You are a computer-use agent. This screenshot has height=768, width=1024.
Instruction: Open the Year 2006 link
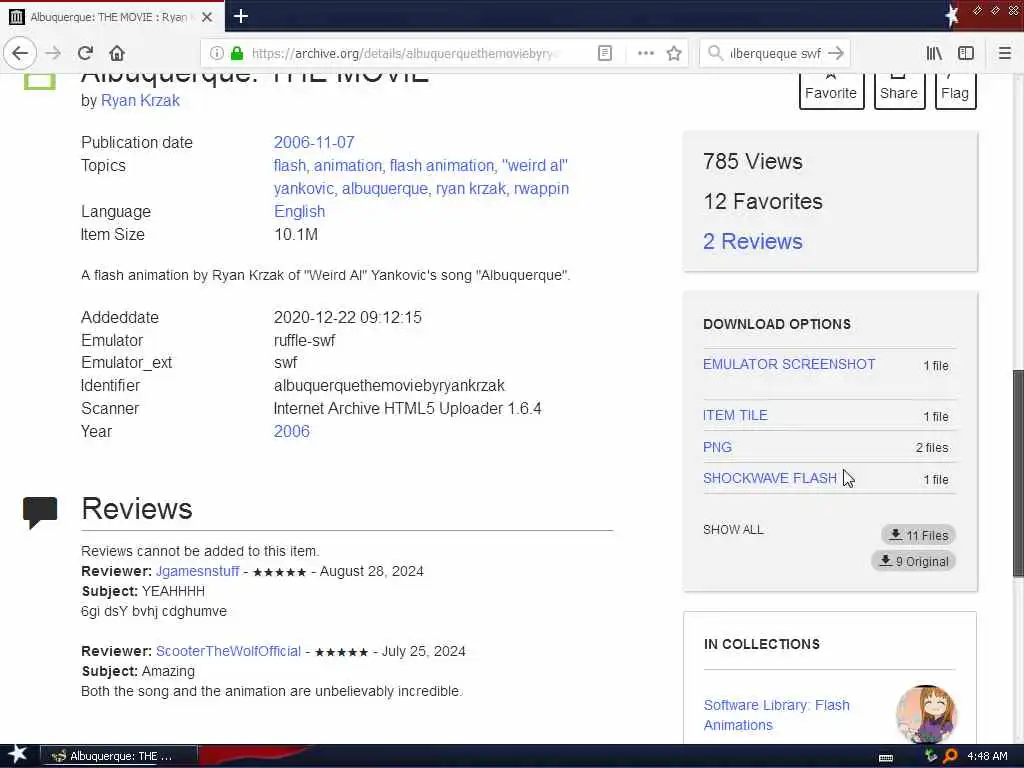coord(291,432)
